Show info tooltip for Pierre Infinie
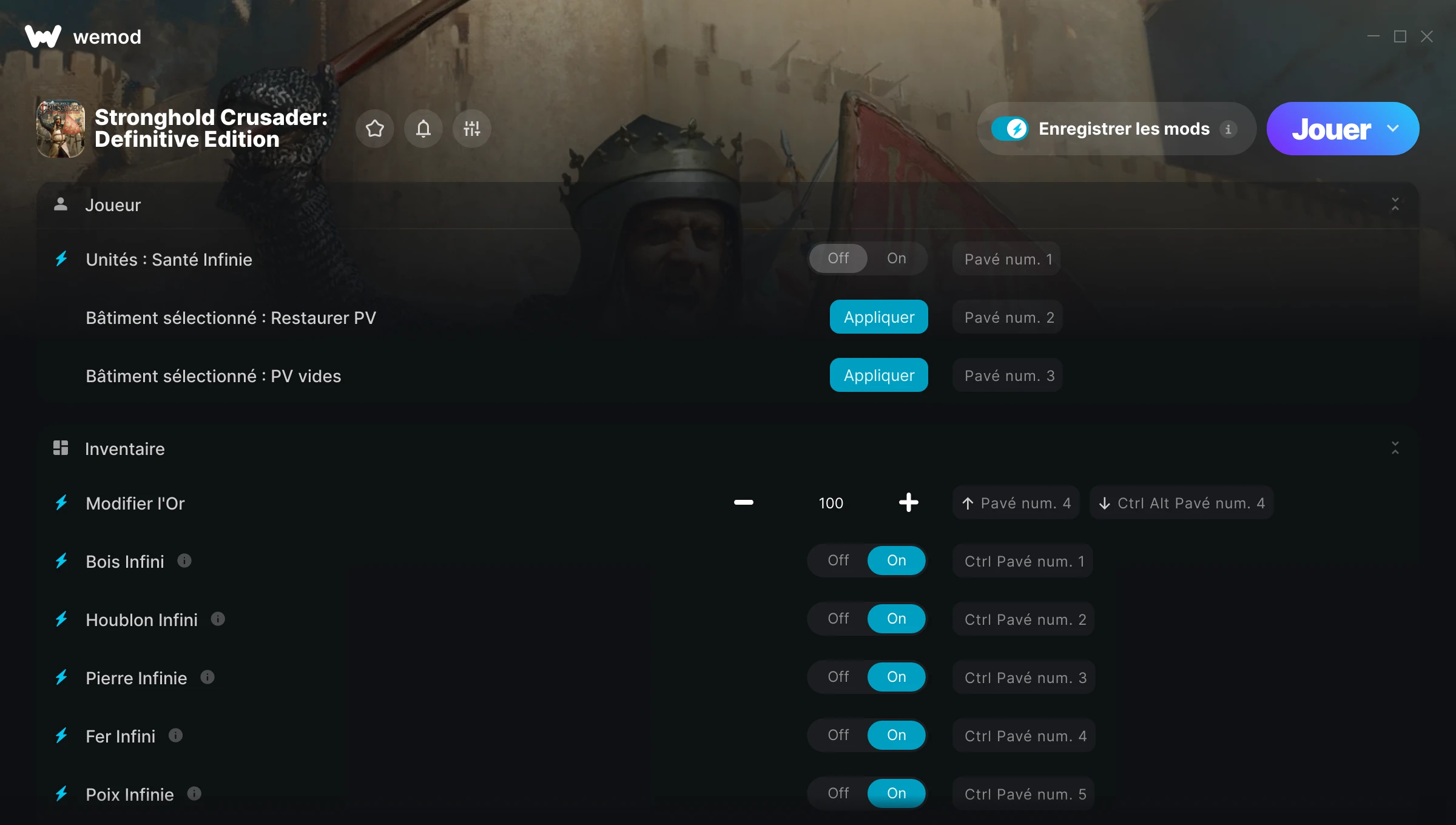 [207, 677]
